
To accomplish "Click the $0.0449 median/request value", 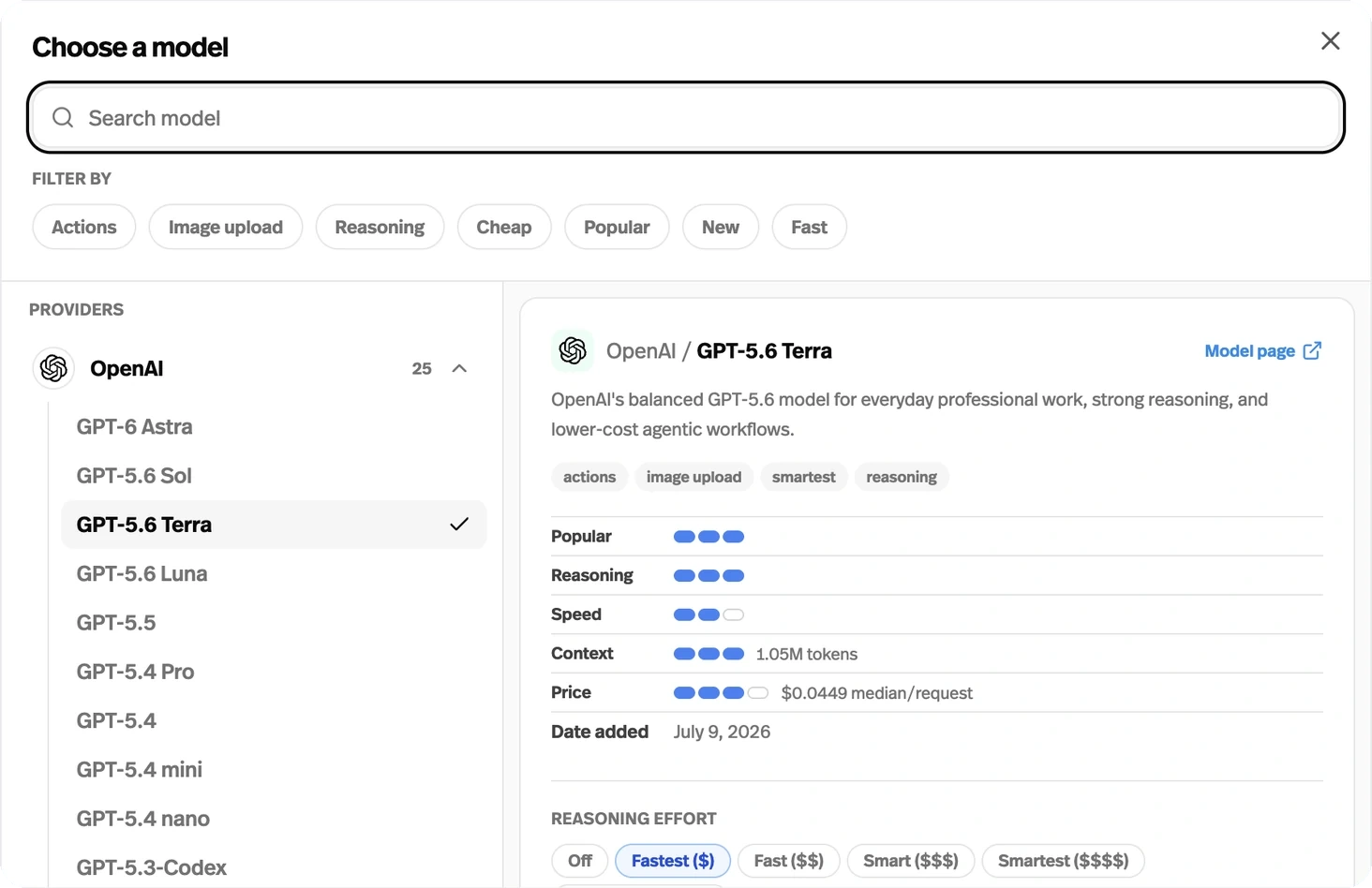I will tap(877, 693).
